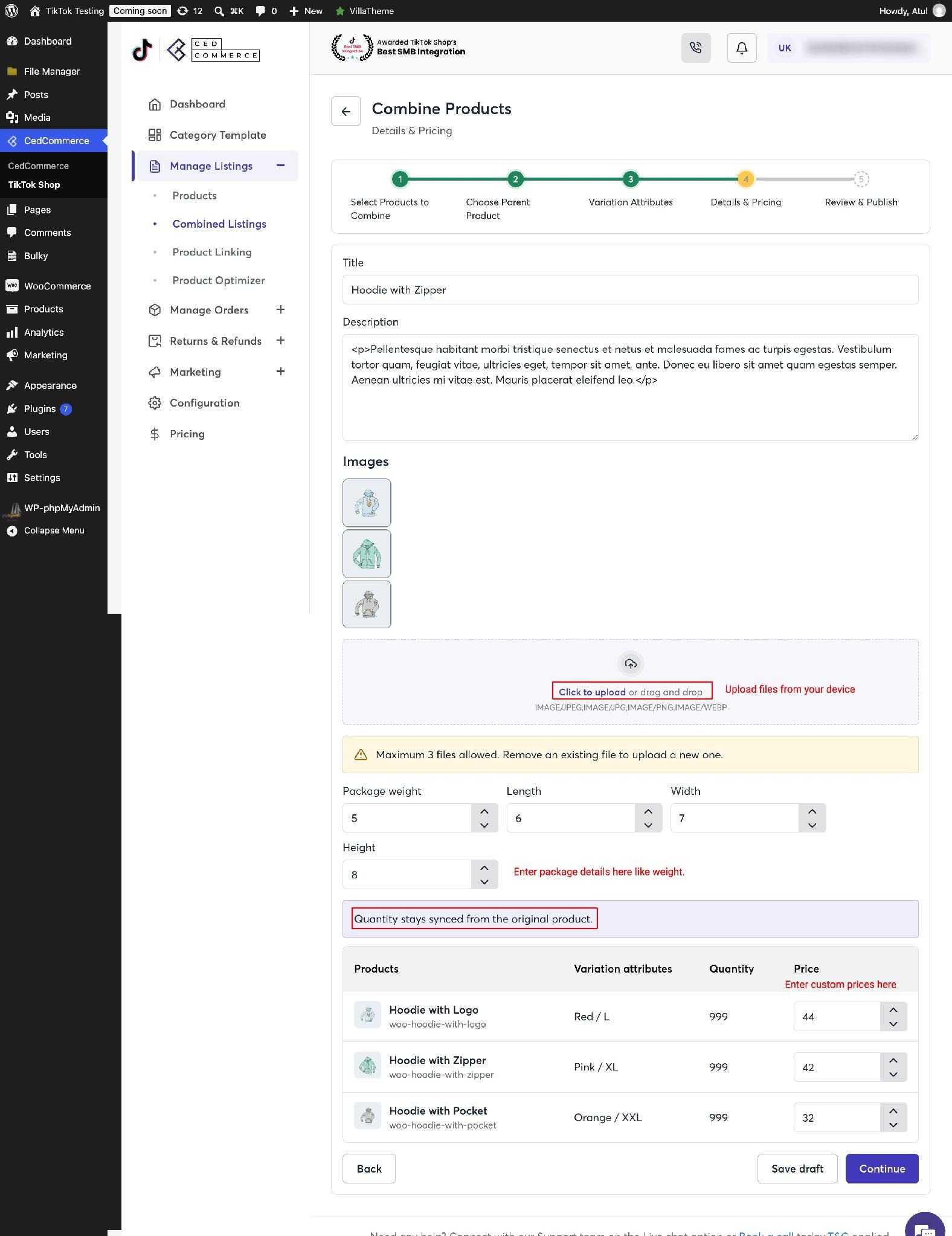
Task: Click the cloud upload icon
Action: 631,664
